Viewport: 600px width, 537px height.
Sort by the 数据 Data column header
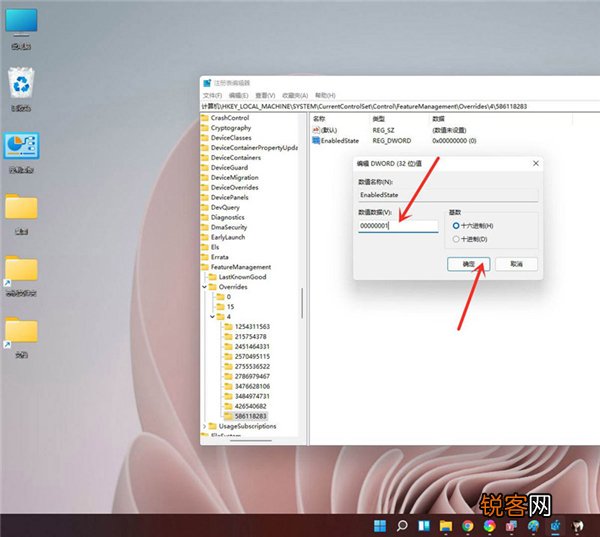point(439,119)
